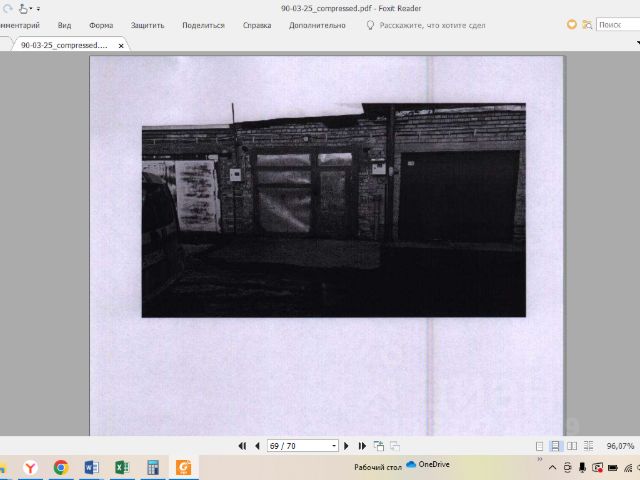
Task: Open the Вид menu
Action: point(64,25)
